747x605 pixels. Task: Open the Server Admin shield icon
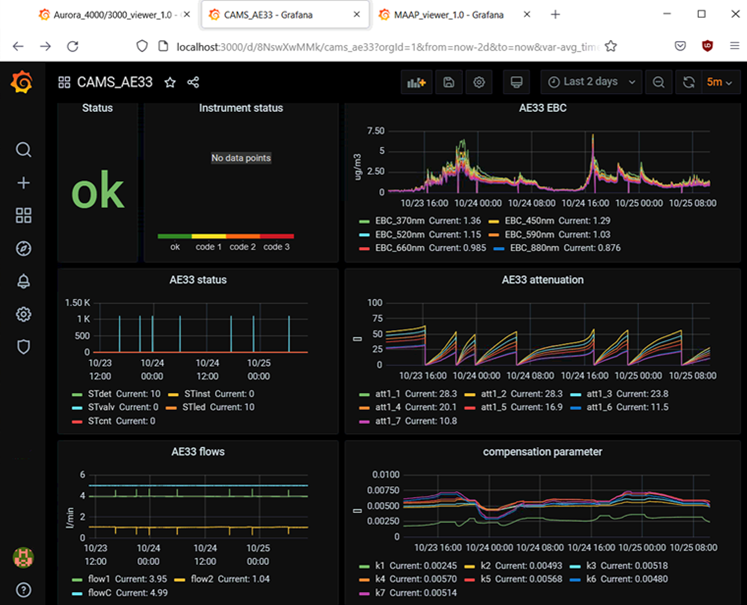pos(23,347)
